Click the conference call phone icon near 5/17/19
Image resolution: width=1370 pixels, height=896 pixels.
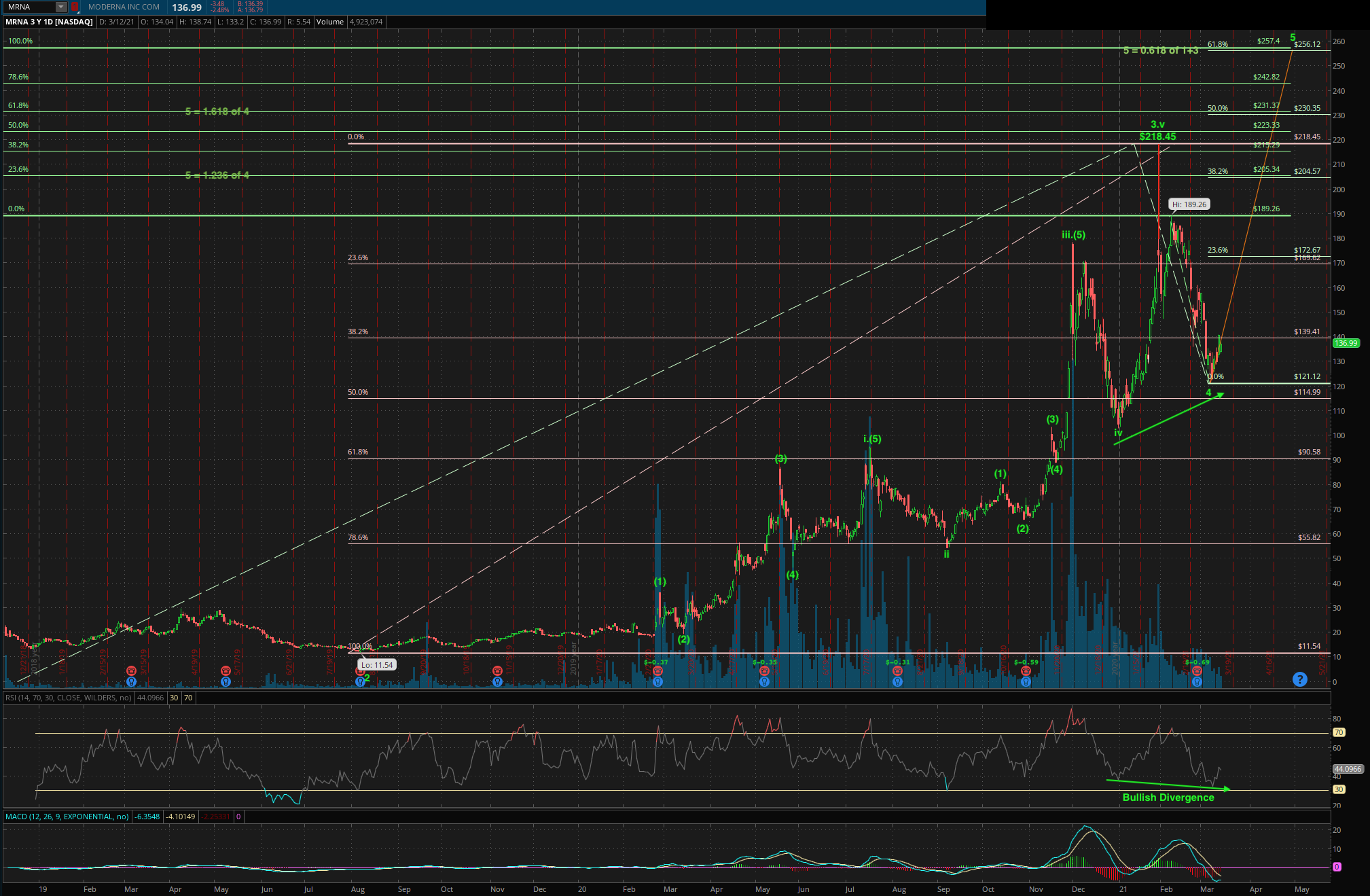(226, 670)
